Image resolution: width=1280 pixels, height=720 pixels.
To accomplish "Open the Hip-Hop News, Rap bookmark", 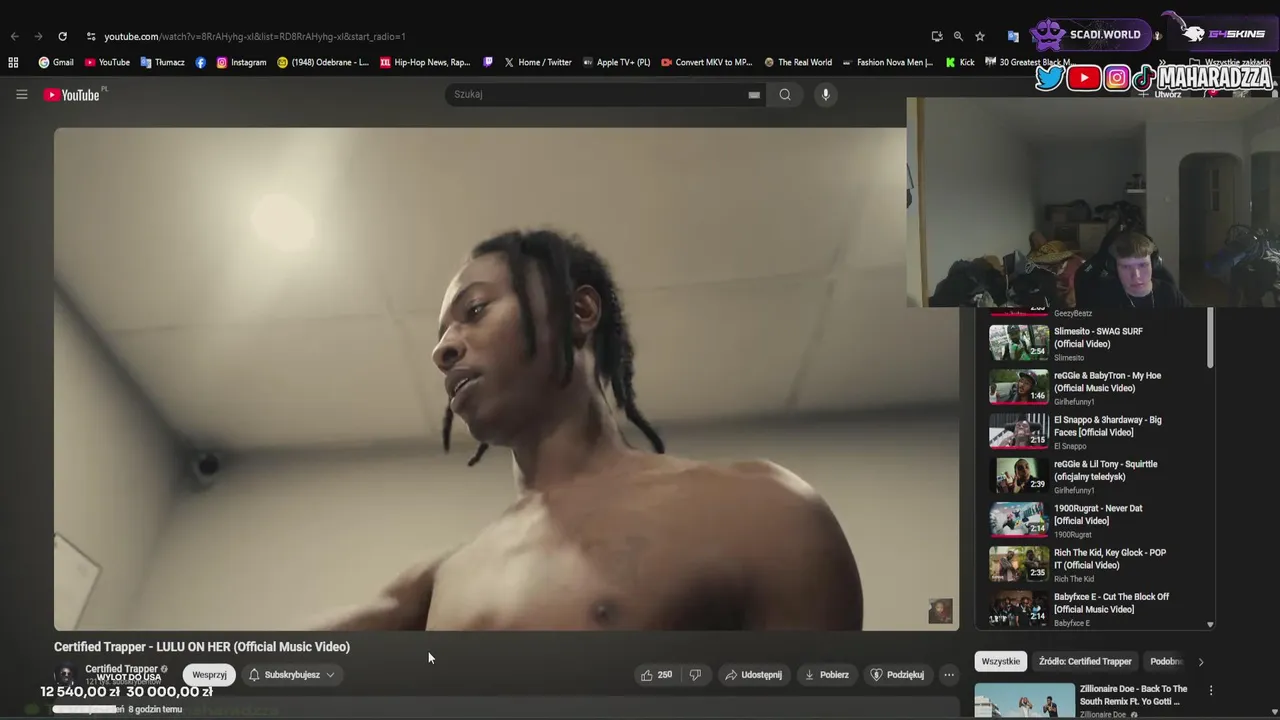I will pos(425,62).
